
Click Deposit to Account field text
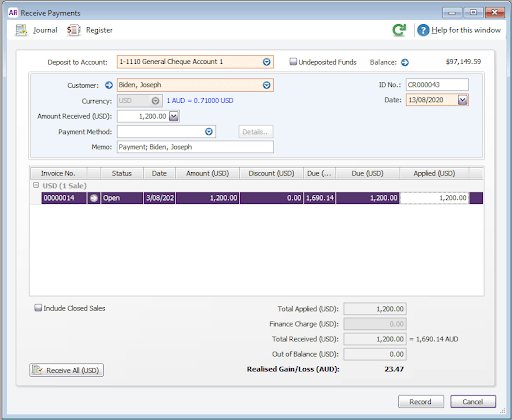171,62
